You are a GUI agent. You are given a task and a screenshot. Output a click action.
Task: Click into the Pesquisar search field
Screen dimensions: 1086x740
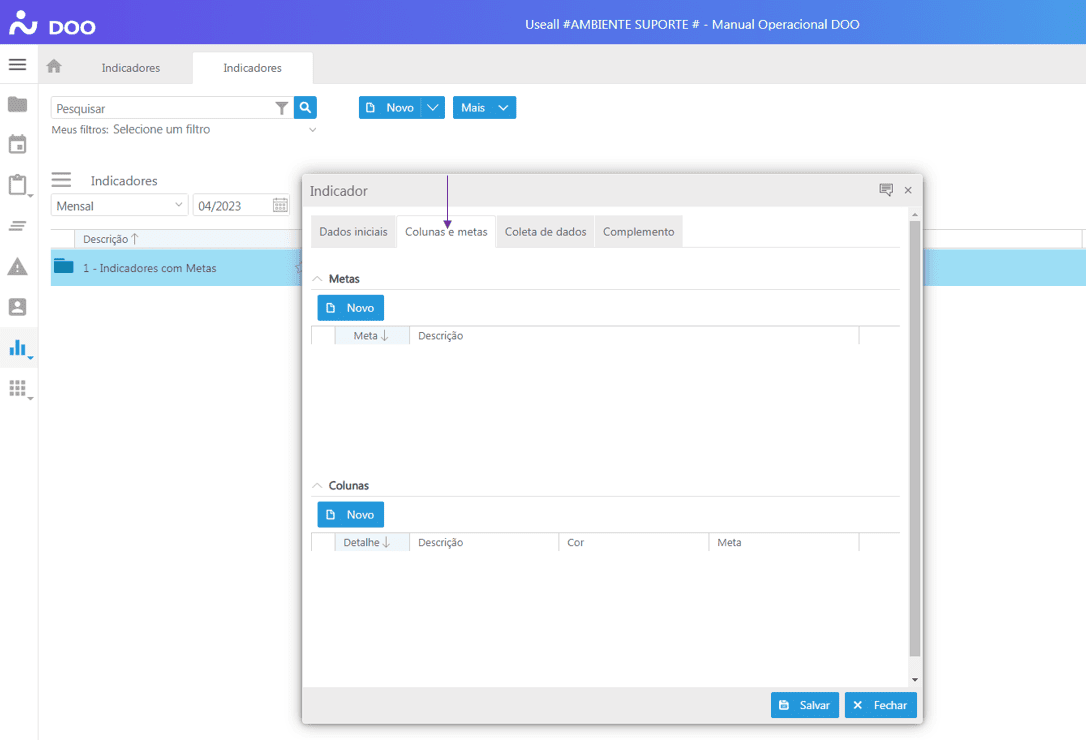160,108
